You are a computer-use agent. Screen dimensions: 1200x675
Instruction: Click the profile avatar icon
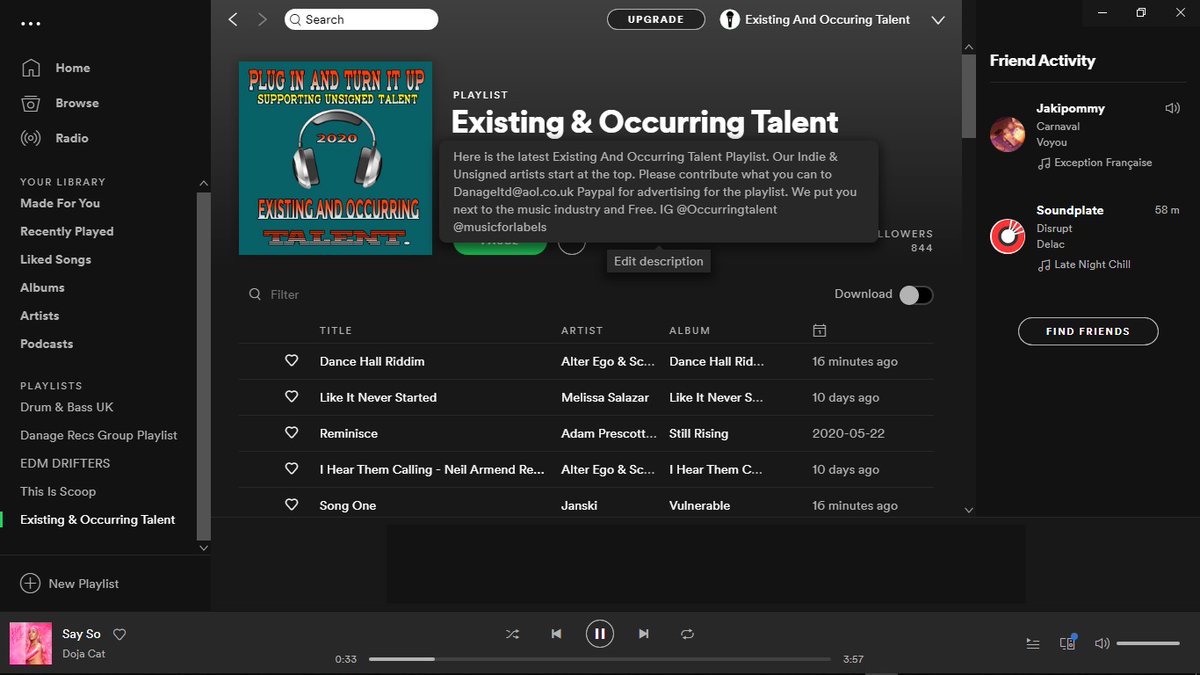730,19
